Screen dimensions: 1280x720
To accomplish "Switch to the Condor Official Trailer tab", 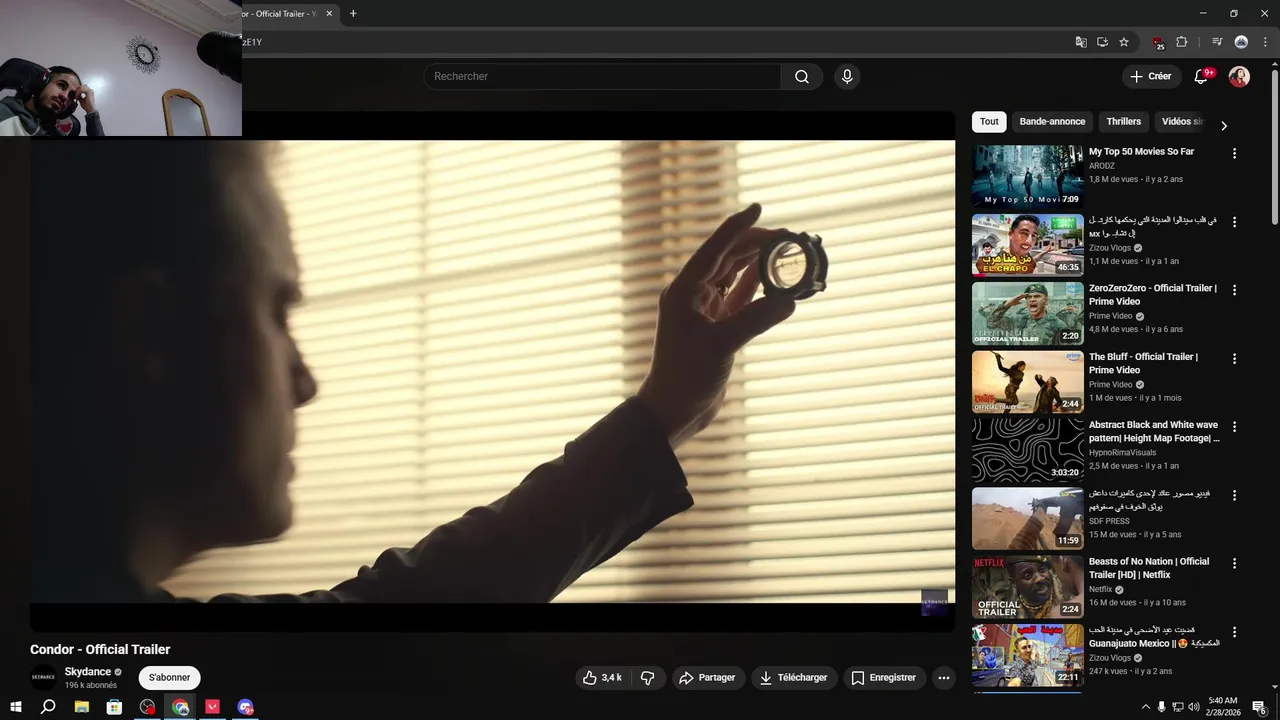I will [x=284, y=14].
